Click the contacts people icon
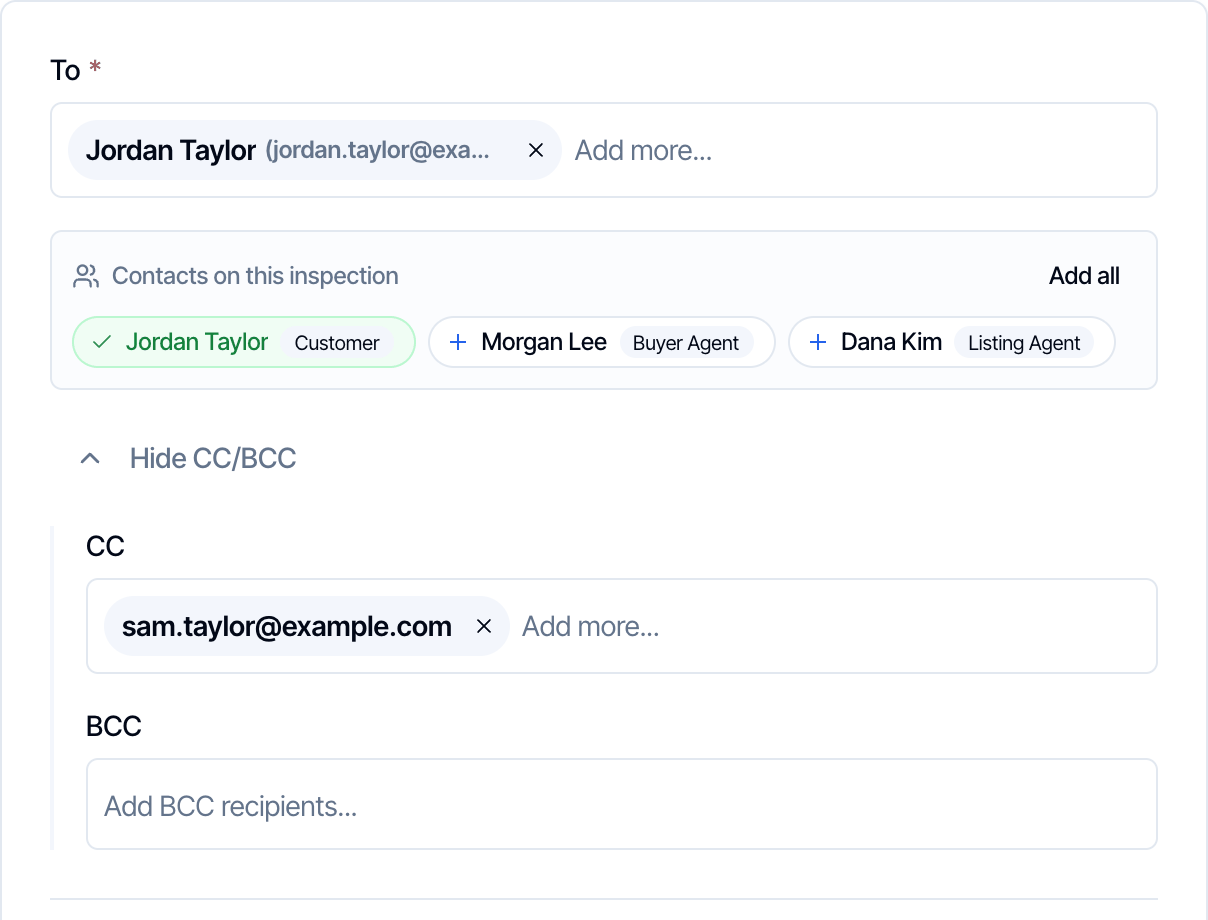The width and height of the screenshot is (1208, 920). (86, 276)
